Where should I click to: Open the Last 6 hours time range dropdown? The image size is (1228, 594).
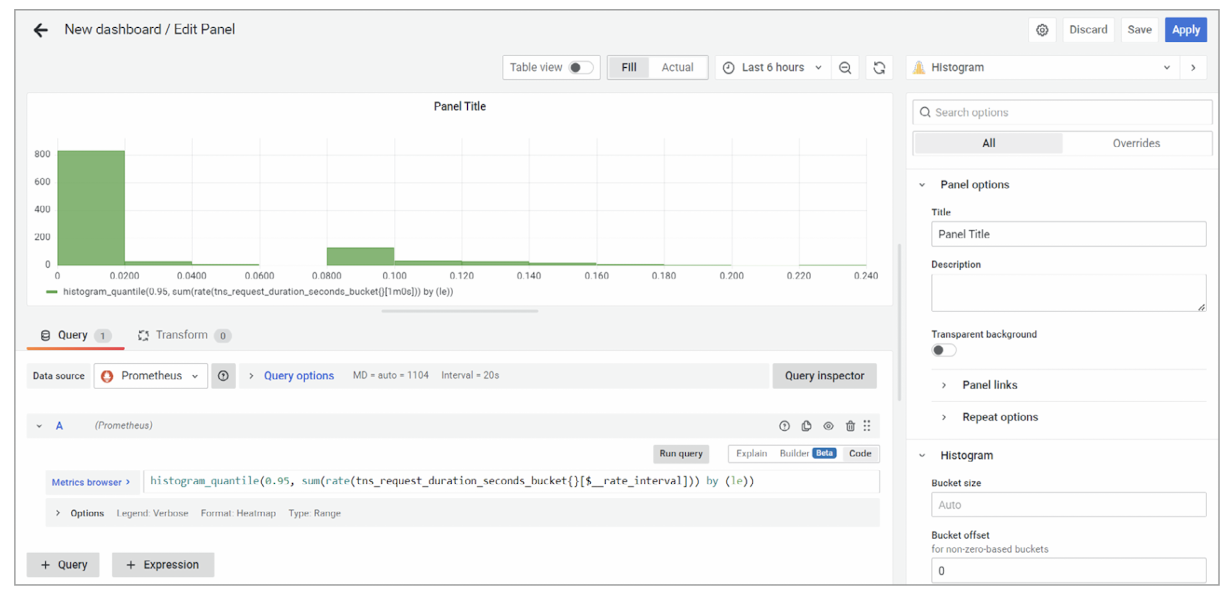click(x=773, y=68)
